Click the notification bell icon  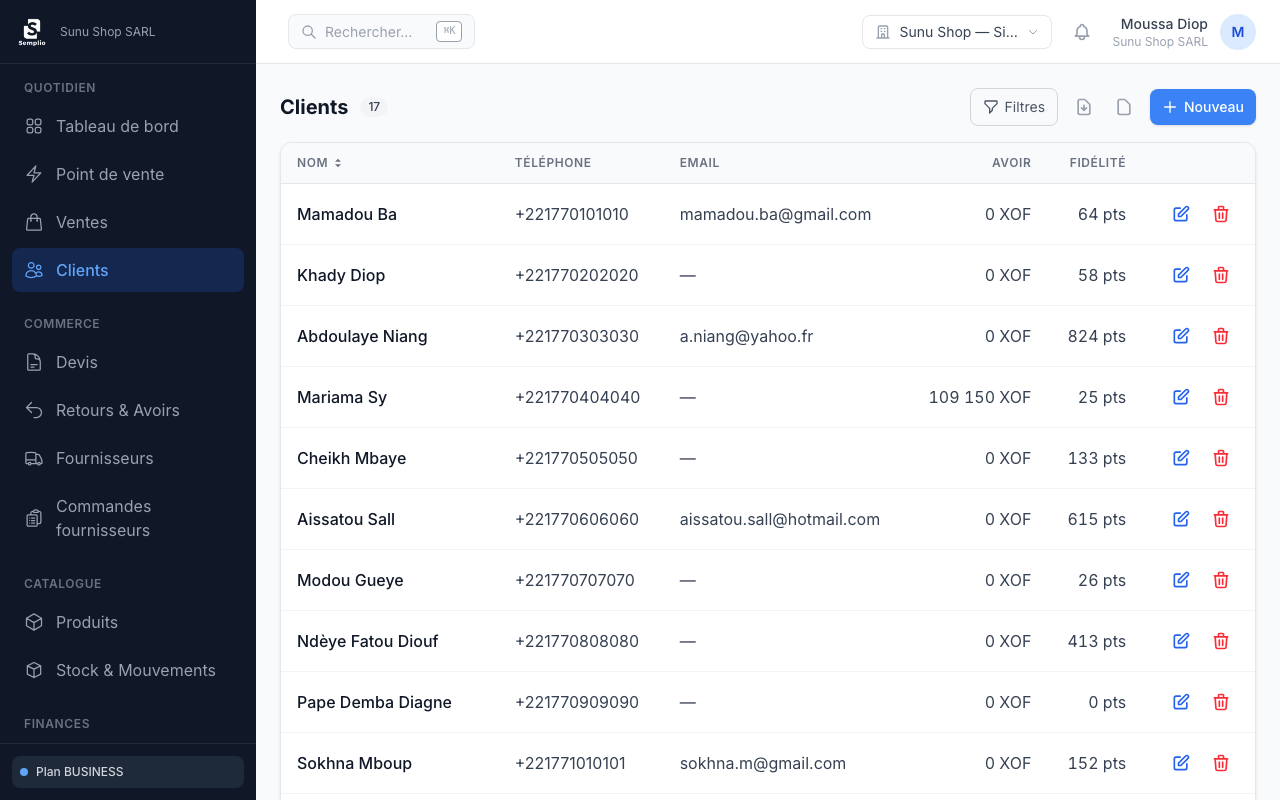tap(1081, 32)
